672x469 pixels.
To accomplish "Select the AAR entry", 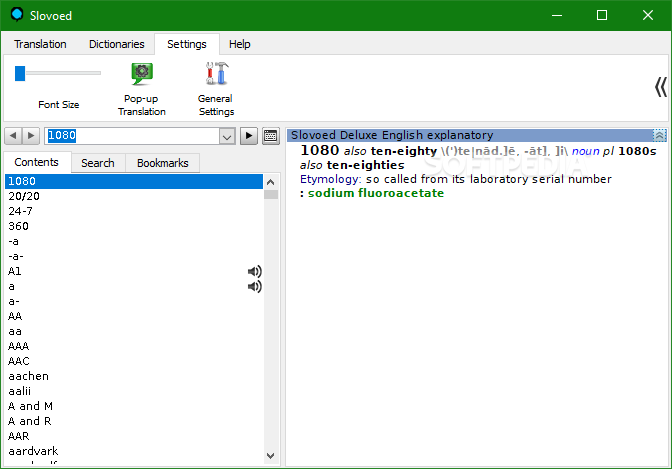I will 134,436.
